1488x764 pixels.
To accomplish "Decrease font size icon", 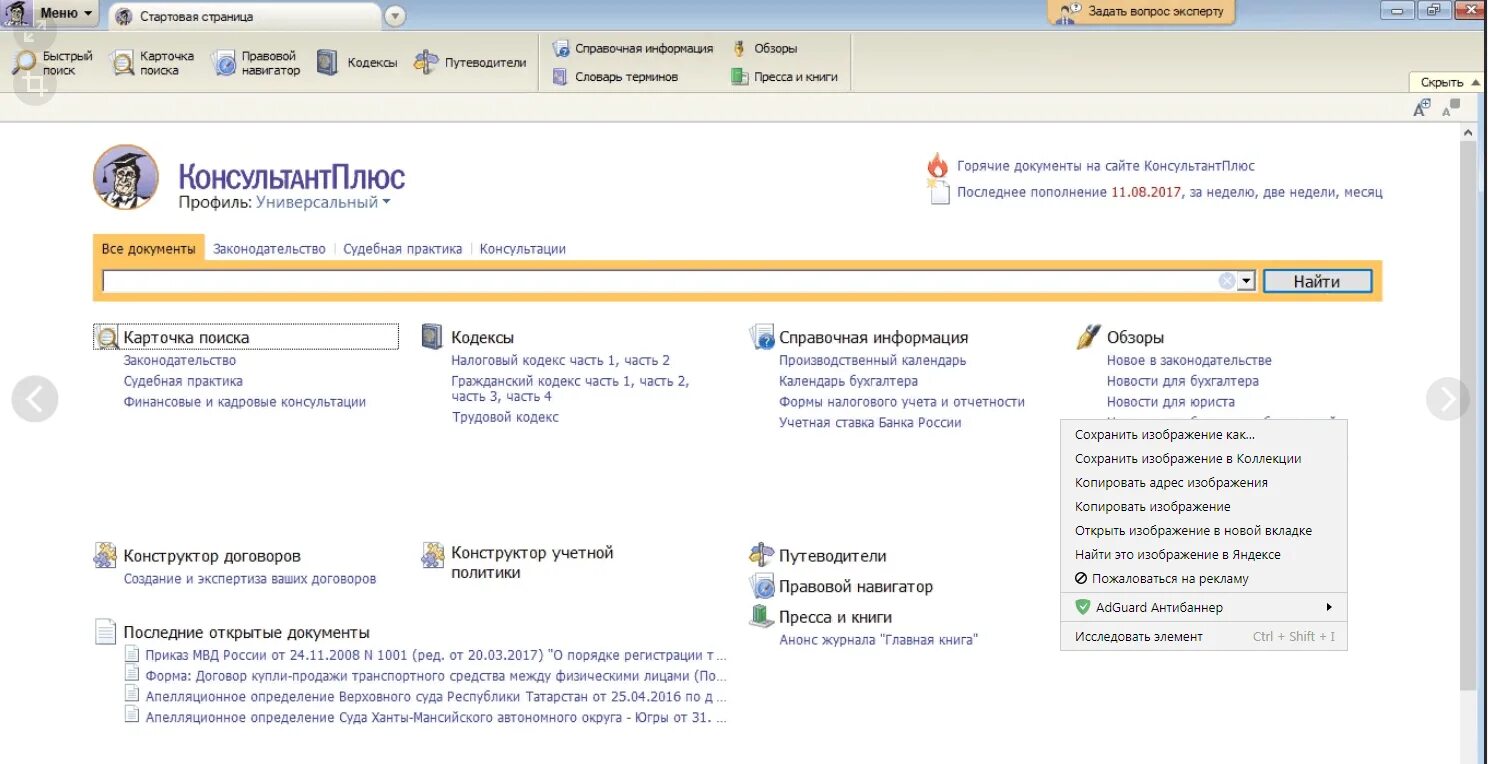I will [x=1451, y=108].
